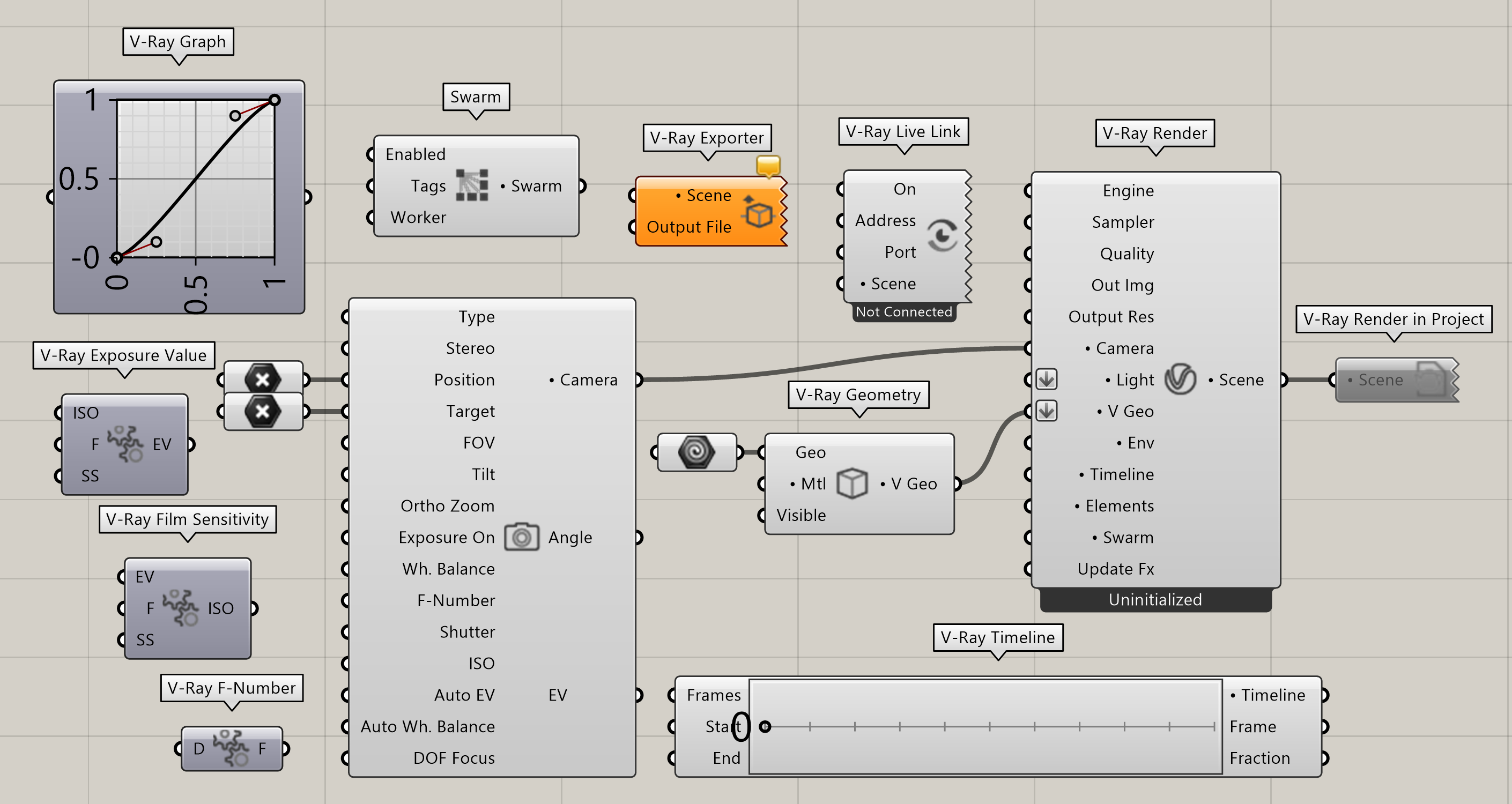Image resolution: width=1512 pixels, height=804 pixels.
Task: Click the Port input on Live Link
Action: pos(900,252)
